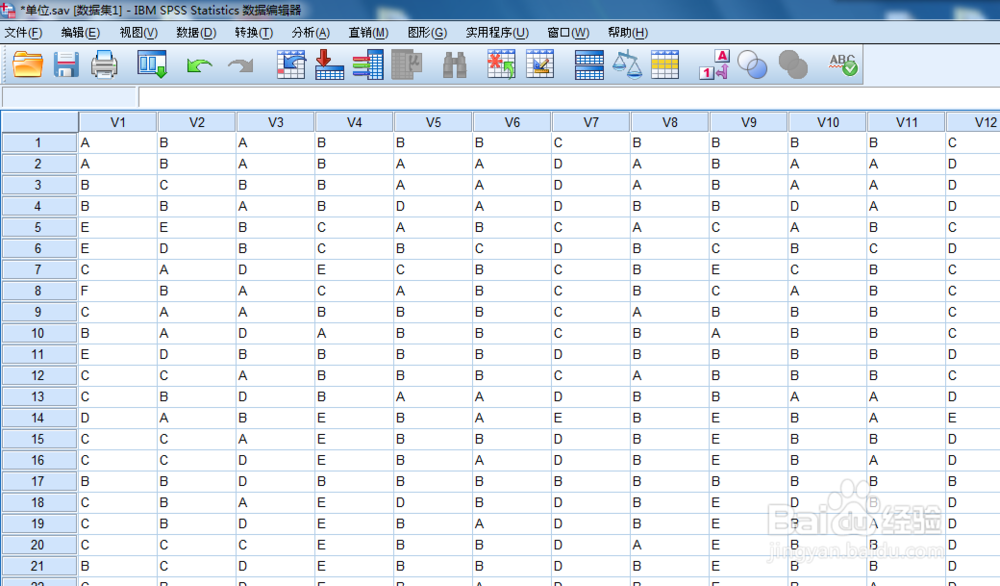Open the 分析(A) menu
1000x586 pixels.
311,33
